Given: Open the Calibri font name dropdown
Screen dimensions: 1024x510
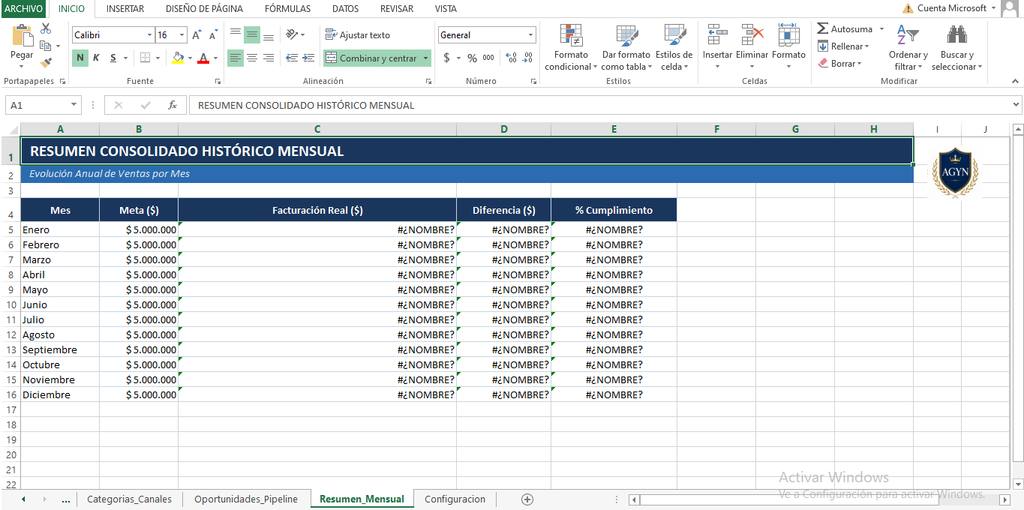Looking at the screenshot, I should 150,35.
